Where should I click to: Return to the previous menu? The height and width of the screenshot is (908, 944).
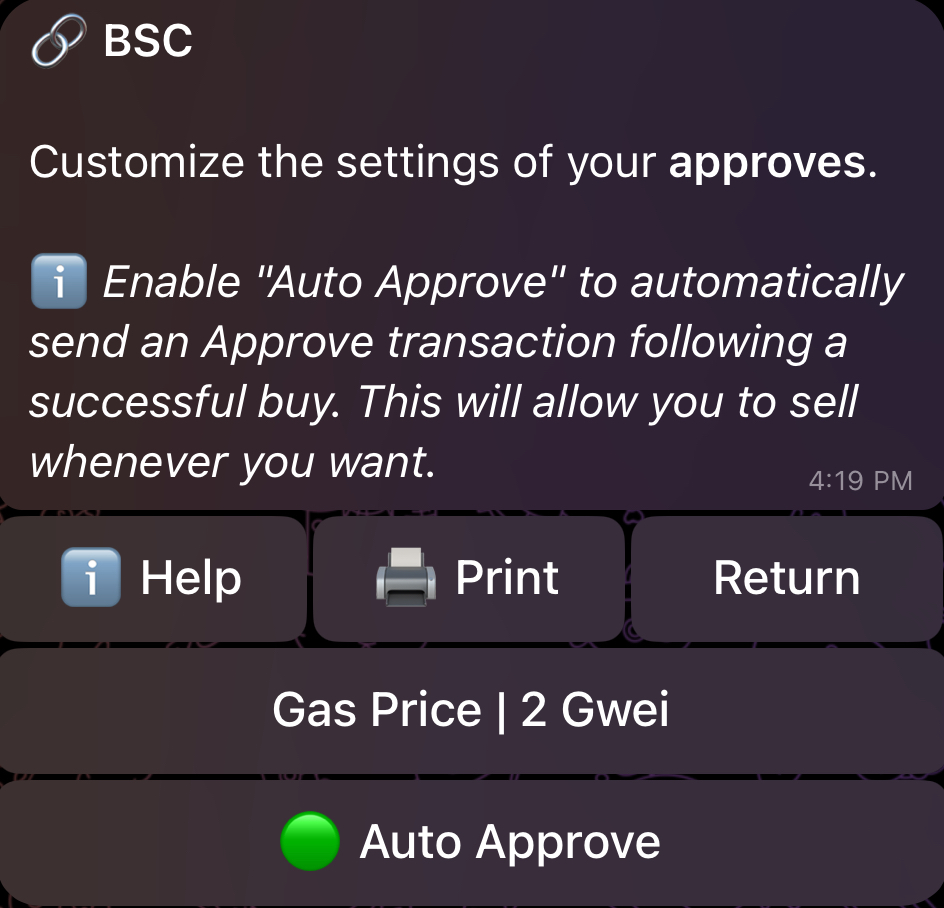786,578
